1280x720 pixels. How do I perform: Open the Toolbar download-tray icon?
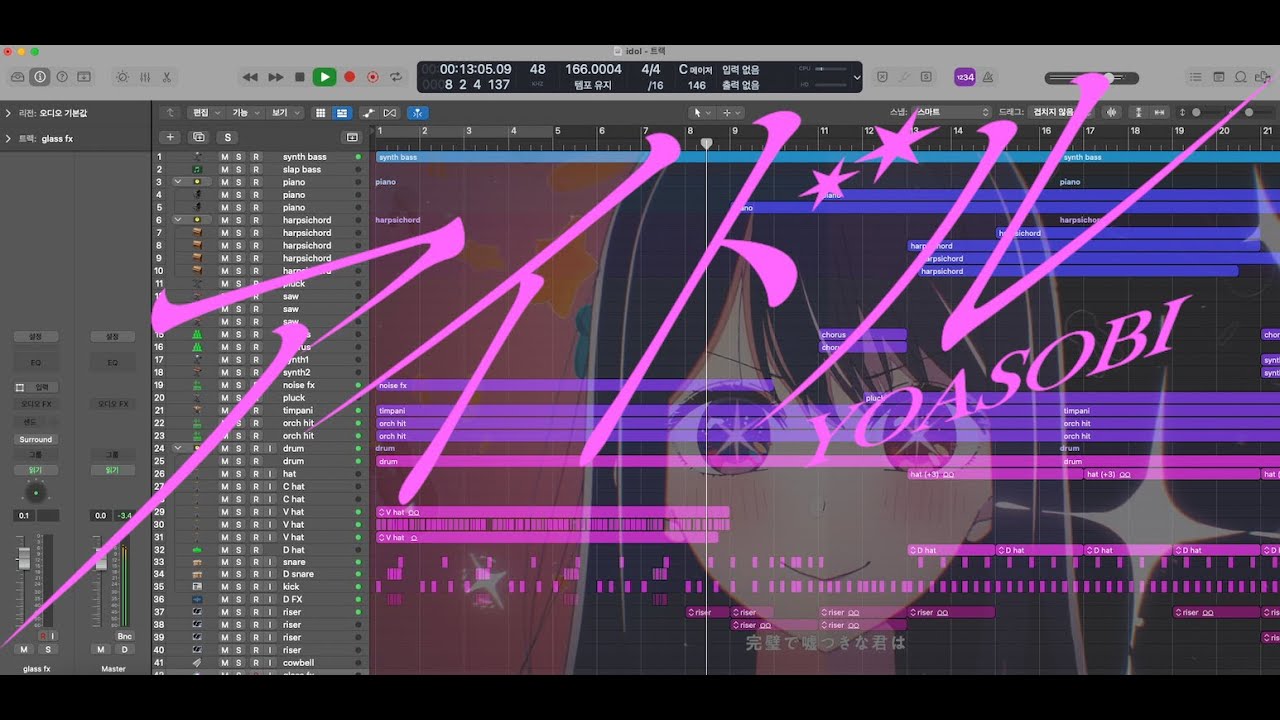[84, 77]
